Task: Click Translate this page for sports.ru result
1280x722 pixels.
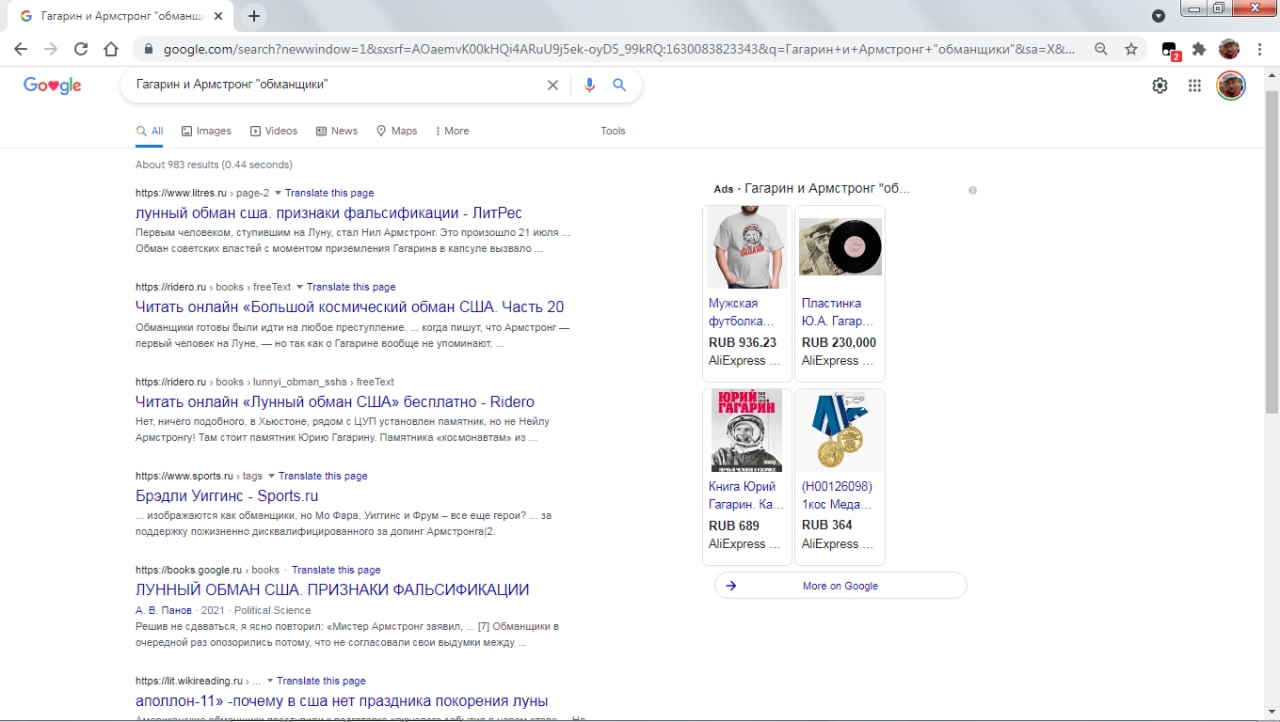Action: coord(323,476)
